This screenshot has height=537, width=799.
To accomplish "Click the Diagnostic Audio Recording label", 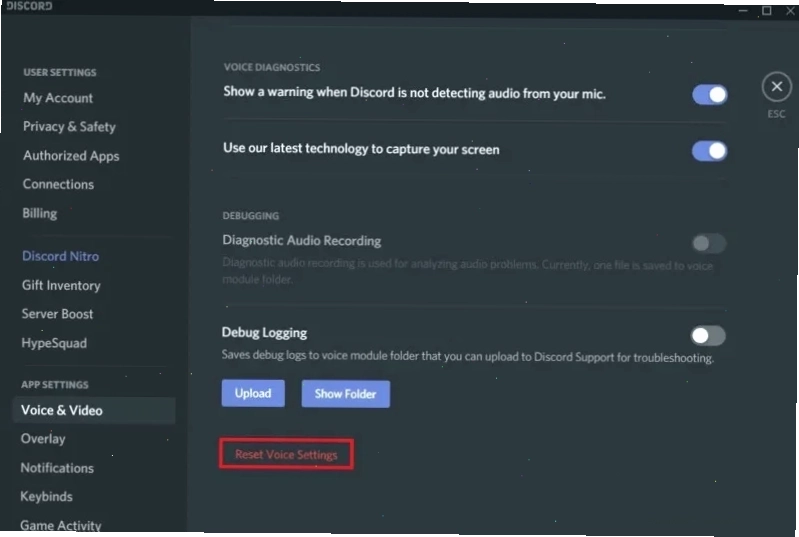I will tap(302, 240).
